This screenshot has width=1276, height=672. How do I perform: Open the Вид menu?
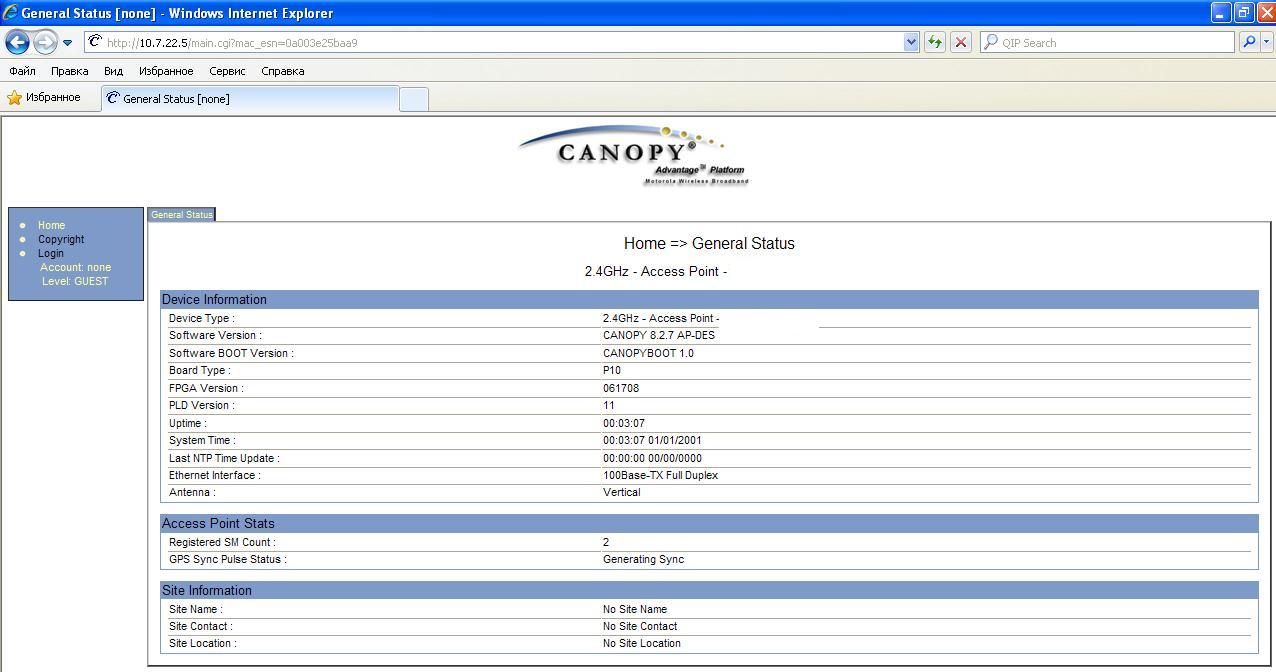pyautogui.click(x=113, y=71)
